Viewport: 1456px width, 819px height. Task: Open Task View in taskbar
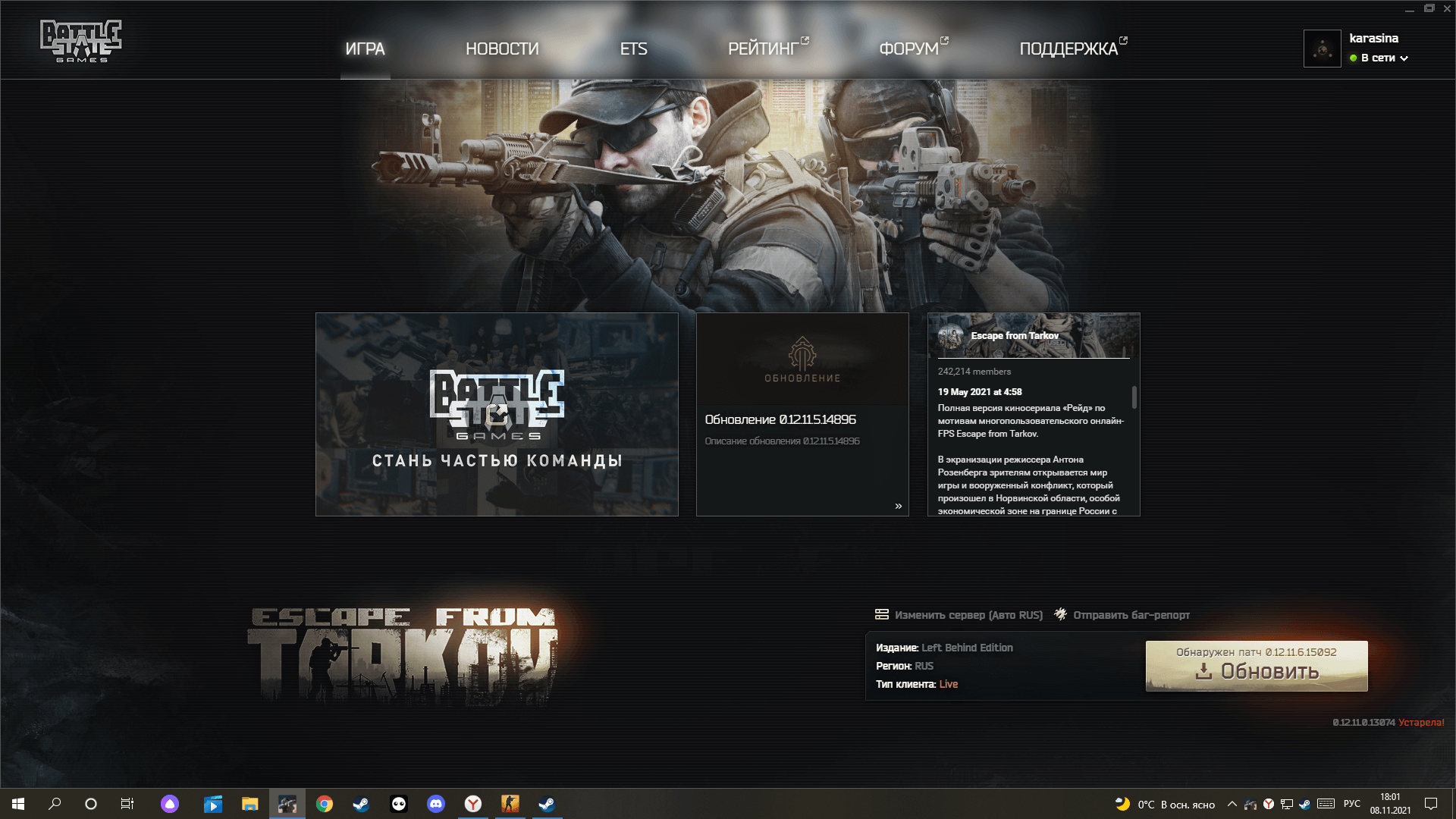pos(127,804)
